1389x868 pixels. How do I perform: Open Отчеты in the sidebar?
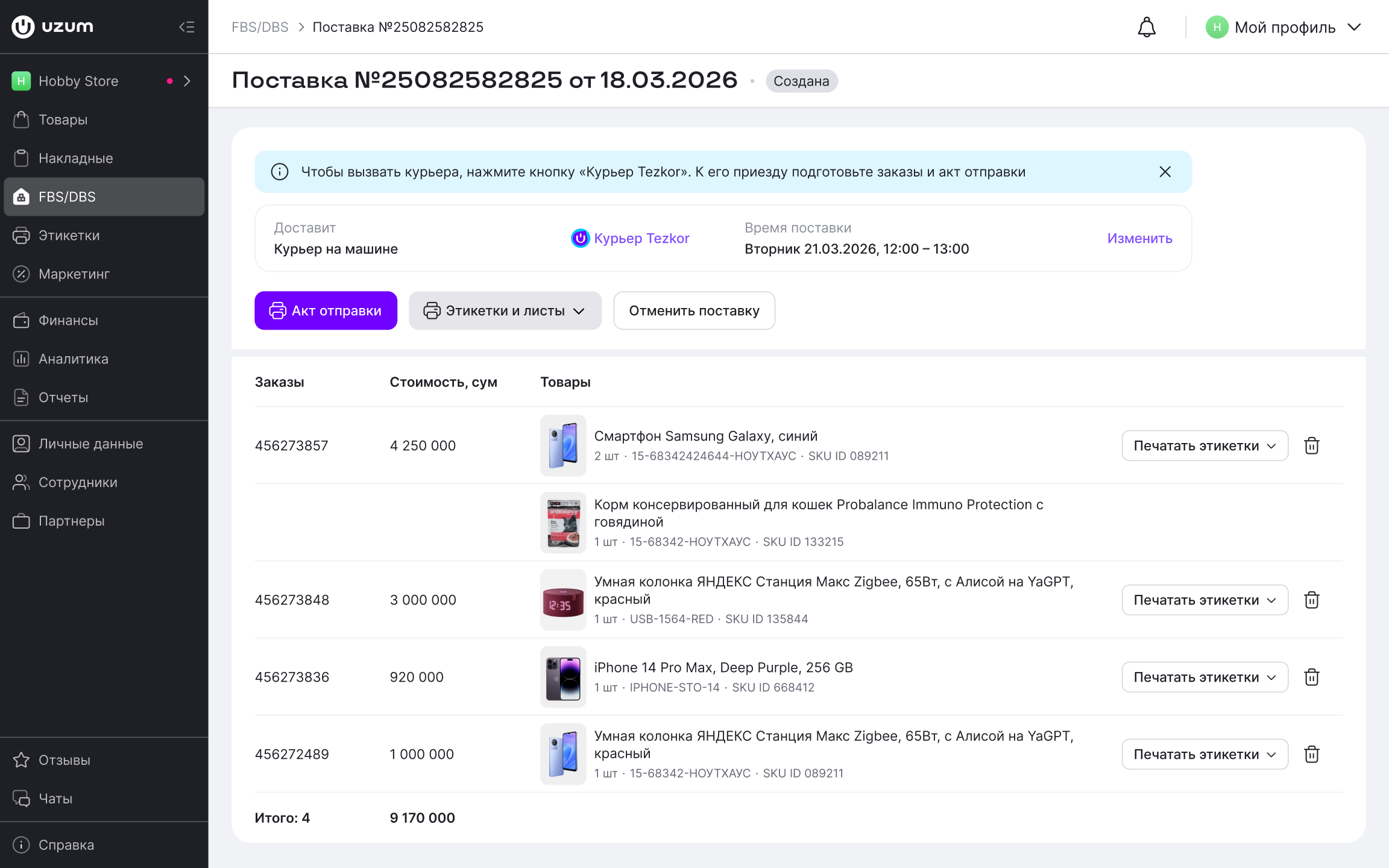click(x=104, y=397)
